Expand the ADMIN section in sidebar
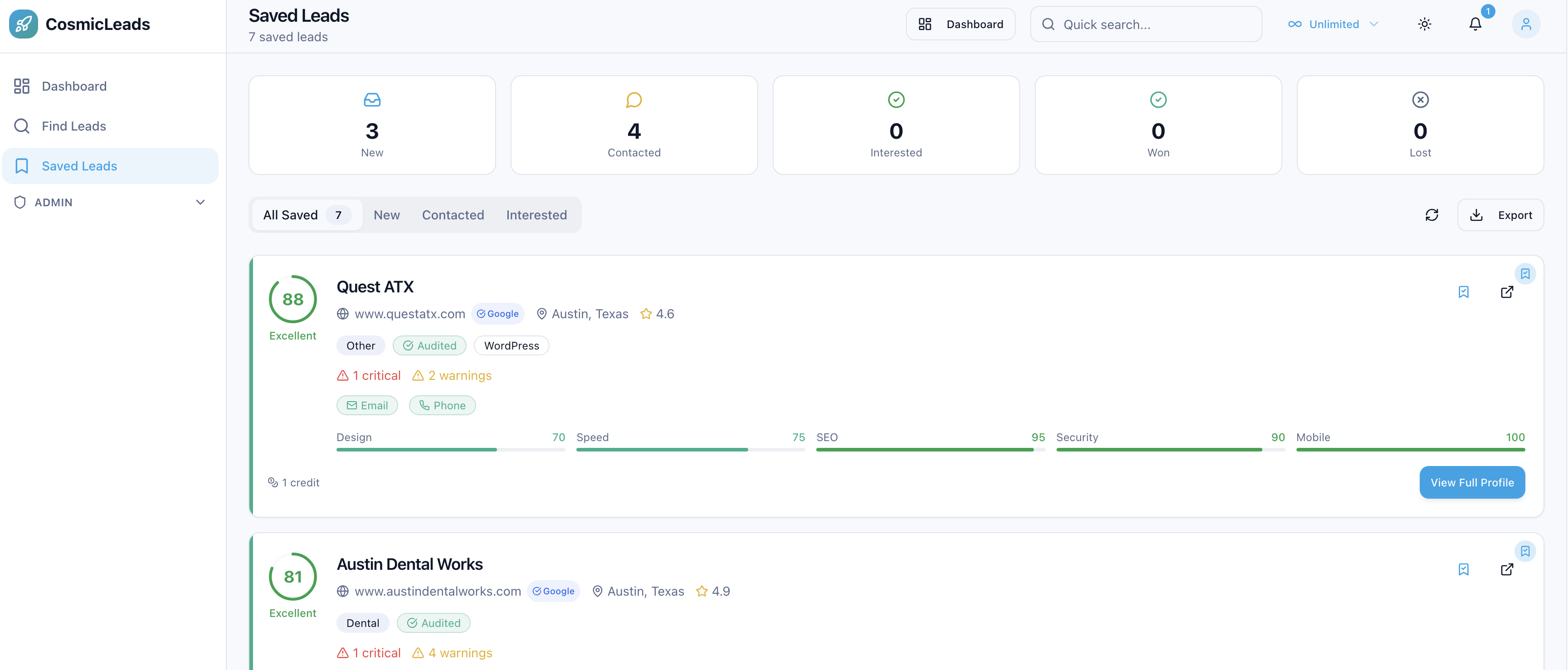This screenshot has height=670, width=1568. click(x=200, y=202)
